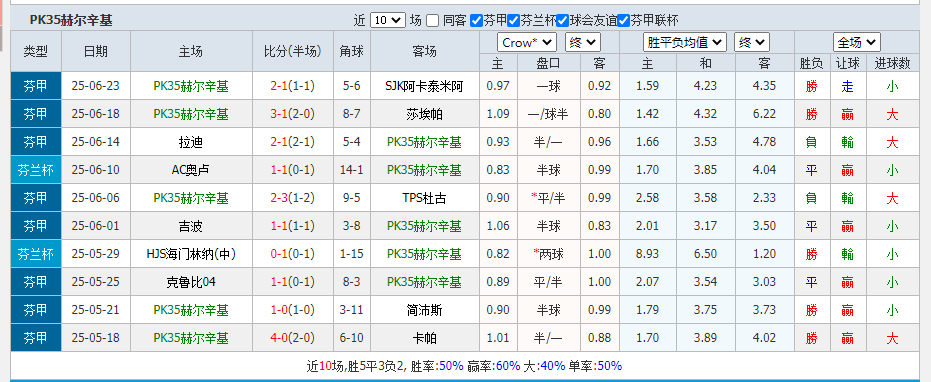Click the 进球数 column header
This screenshot has width=931, height=382.
point(892,64)
